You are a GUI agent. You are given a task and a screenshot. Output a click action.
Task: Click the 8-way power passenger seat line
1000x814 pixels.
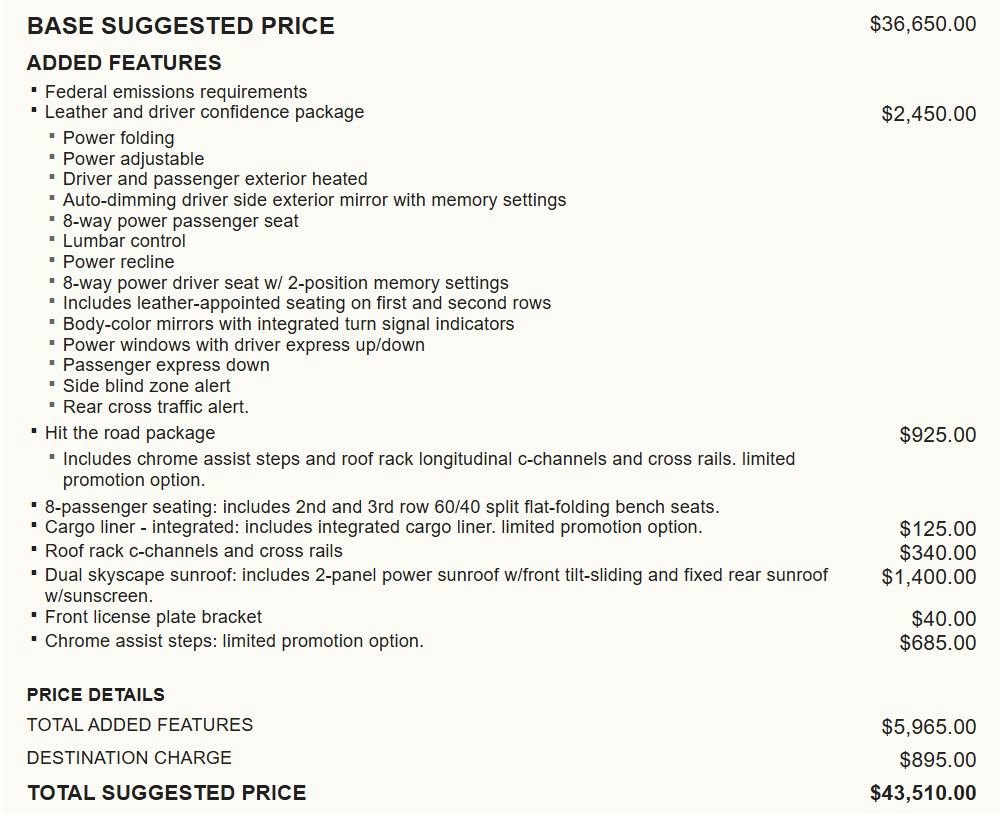tap(180, 221)
